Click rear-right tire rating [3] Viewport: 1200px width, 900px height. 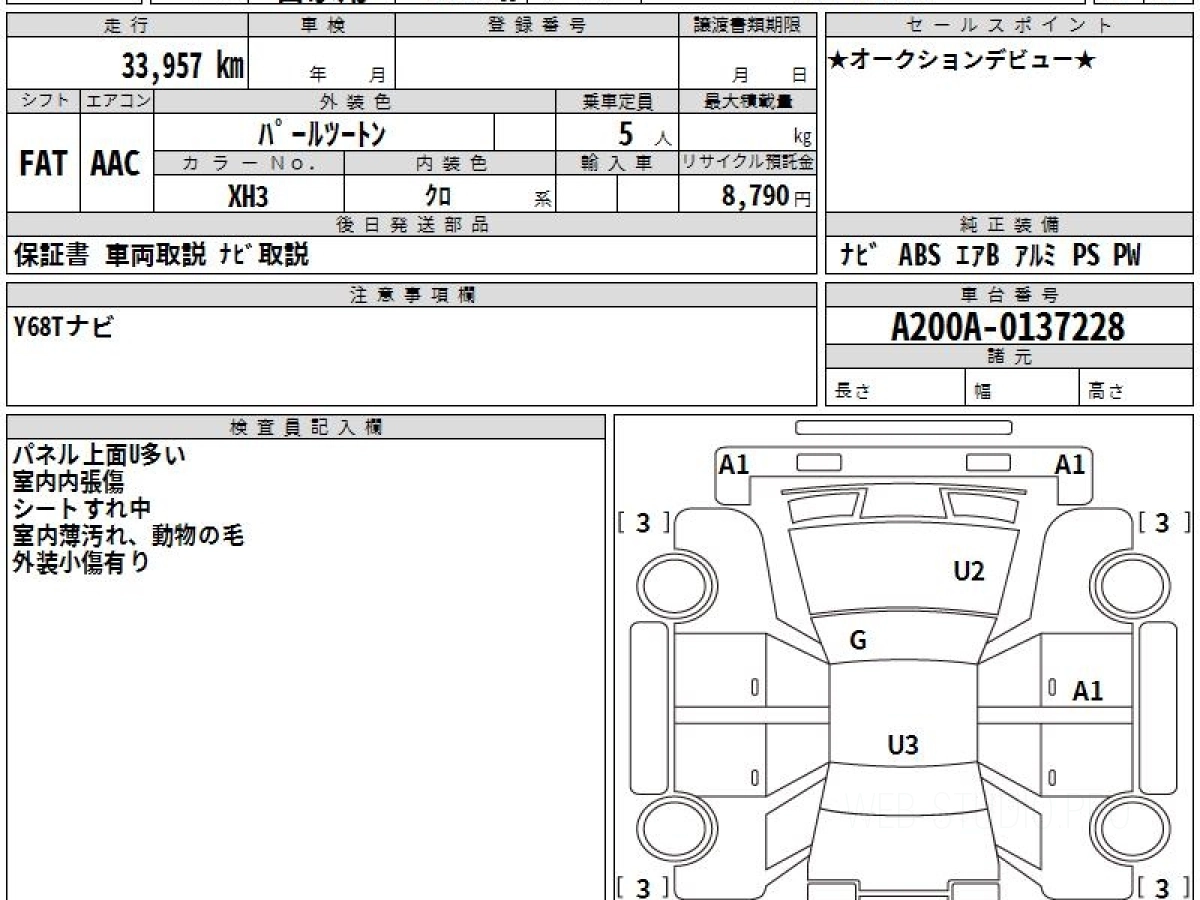click(x=1163, y=887)
